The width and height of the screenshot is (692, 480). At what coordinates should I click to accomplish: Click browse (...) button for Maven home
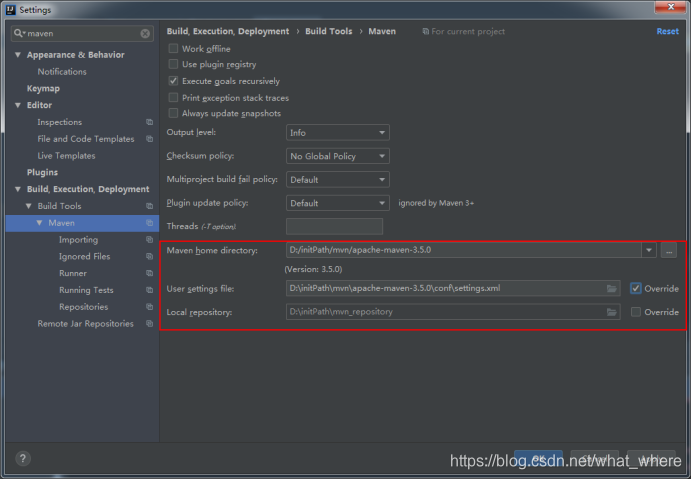click(669, 251)
